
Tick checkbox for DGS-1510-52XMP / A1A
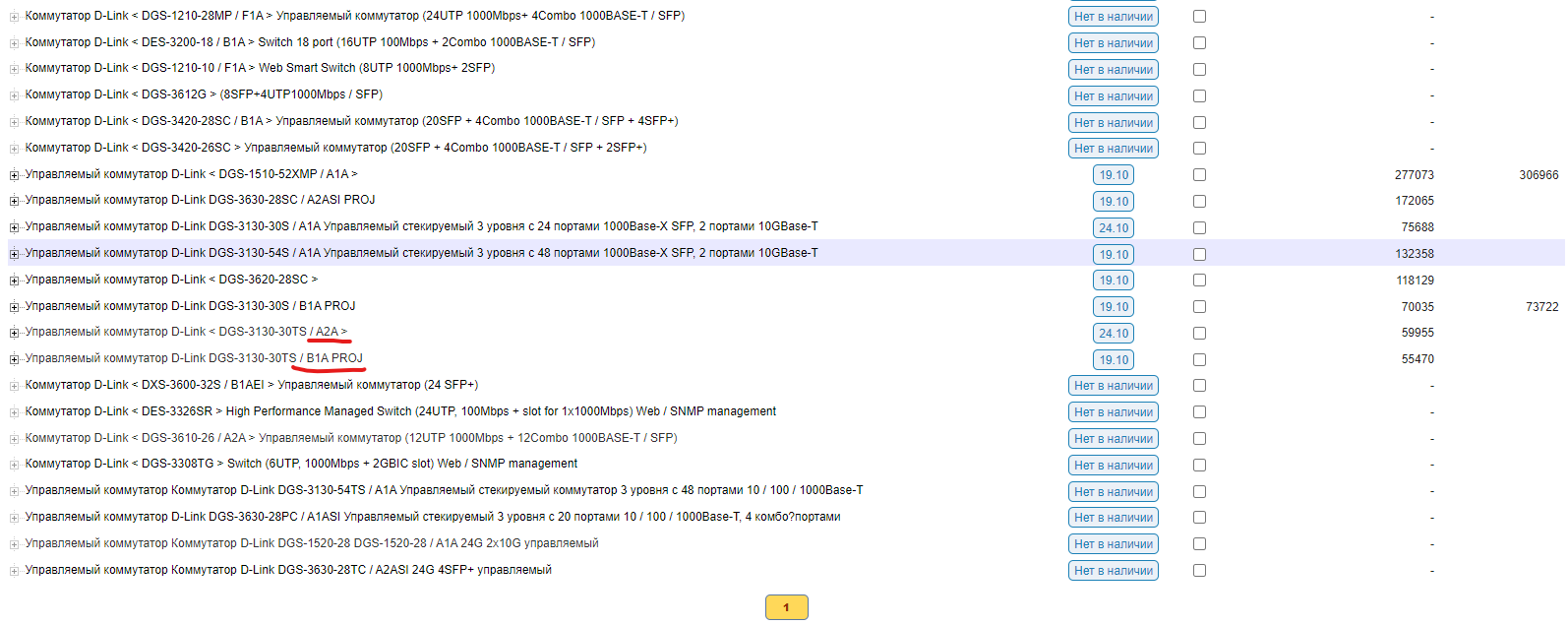1199,175
